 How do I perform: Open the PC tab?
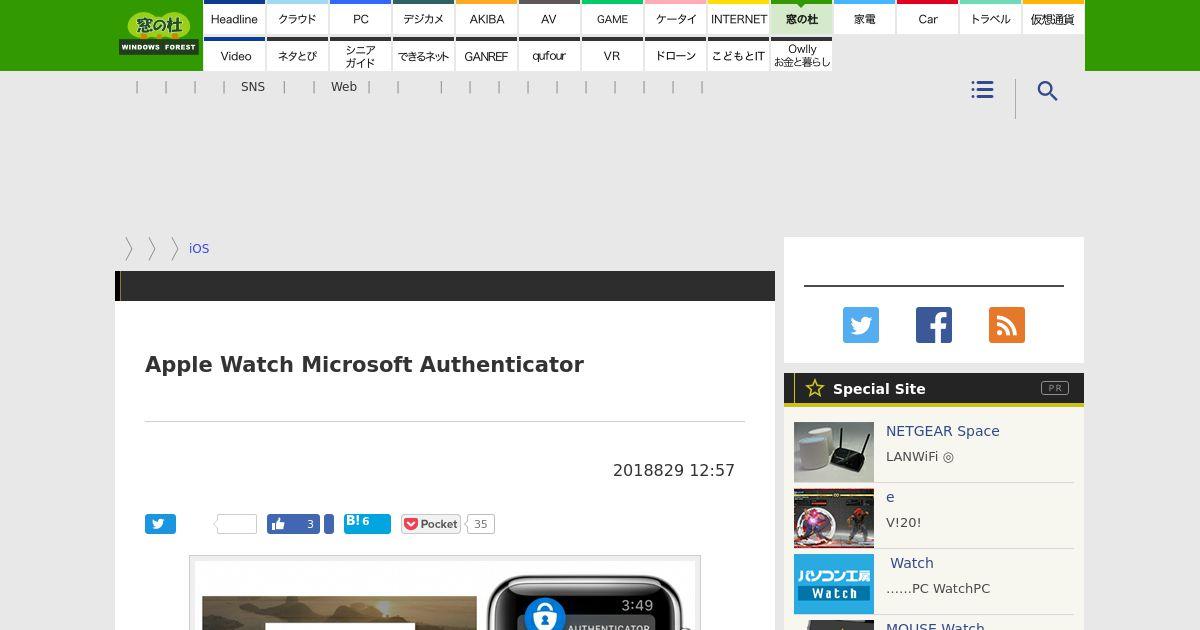[x=360, y=18]
